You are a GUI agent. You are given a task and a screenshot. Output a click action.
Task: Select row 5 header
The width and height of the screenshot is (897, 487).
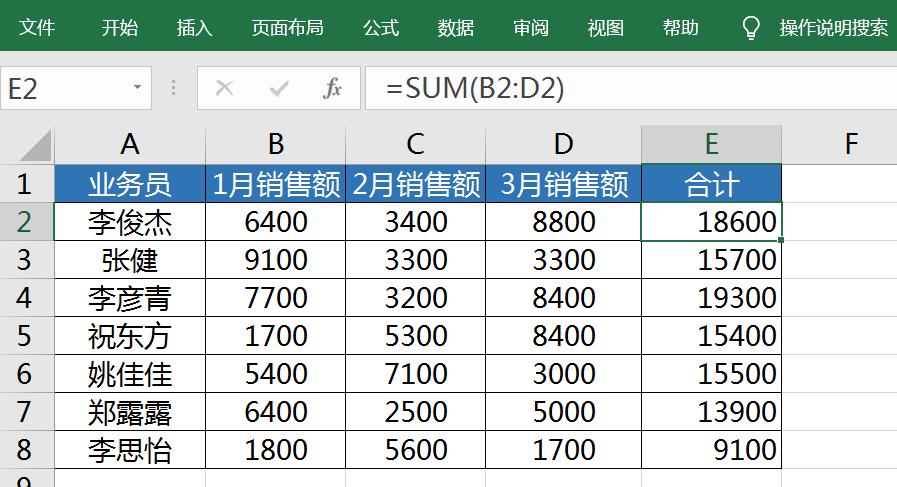tap(27, 335)
